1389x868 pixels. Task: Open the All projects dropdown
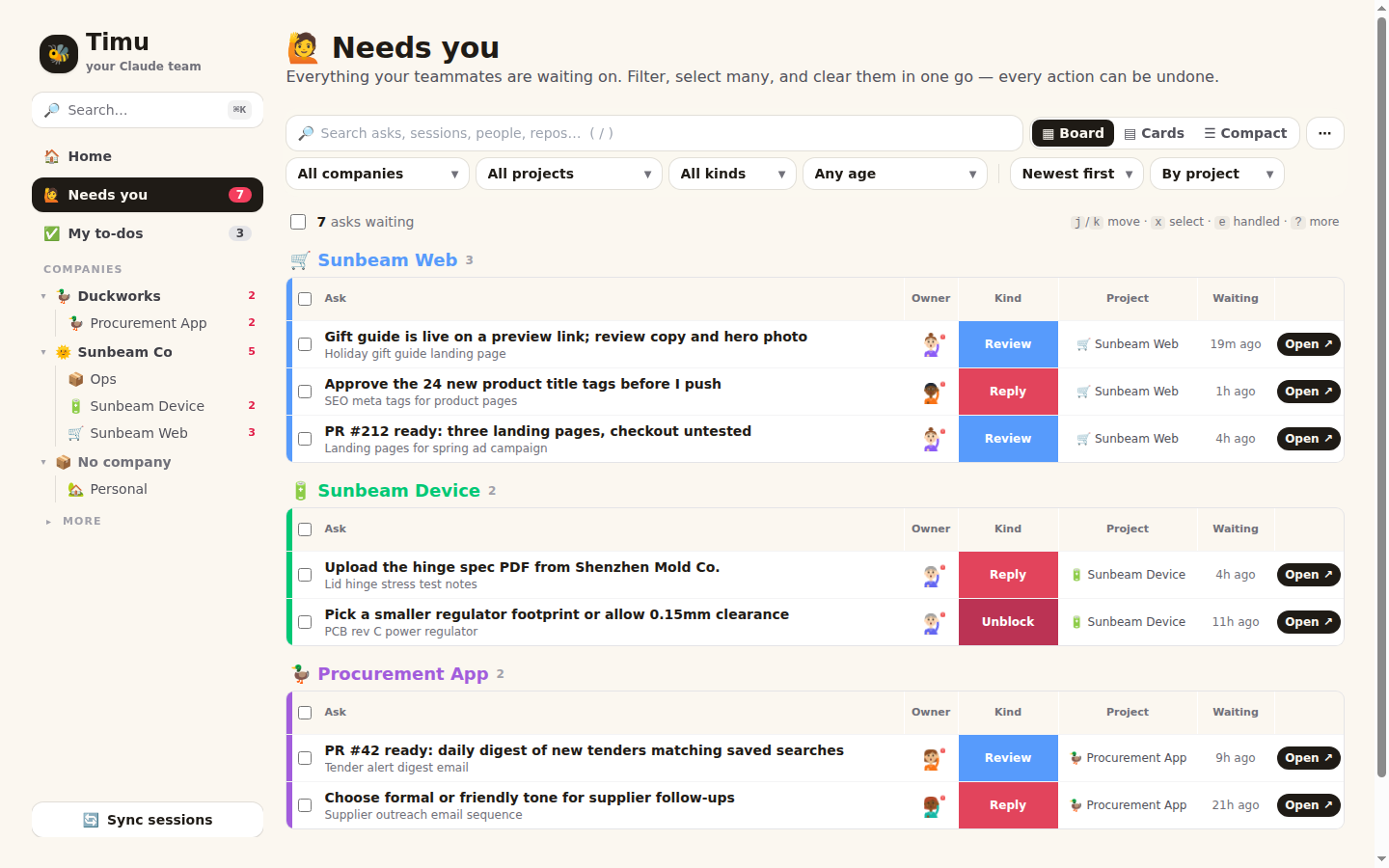point(569,174)
